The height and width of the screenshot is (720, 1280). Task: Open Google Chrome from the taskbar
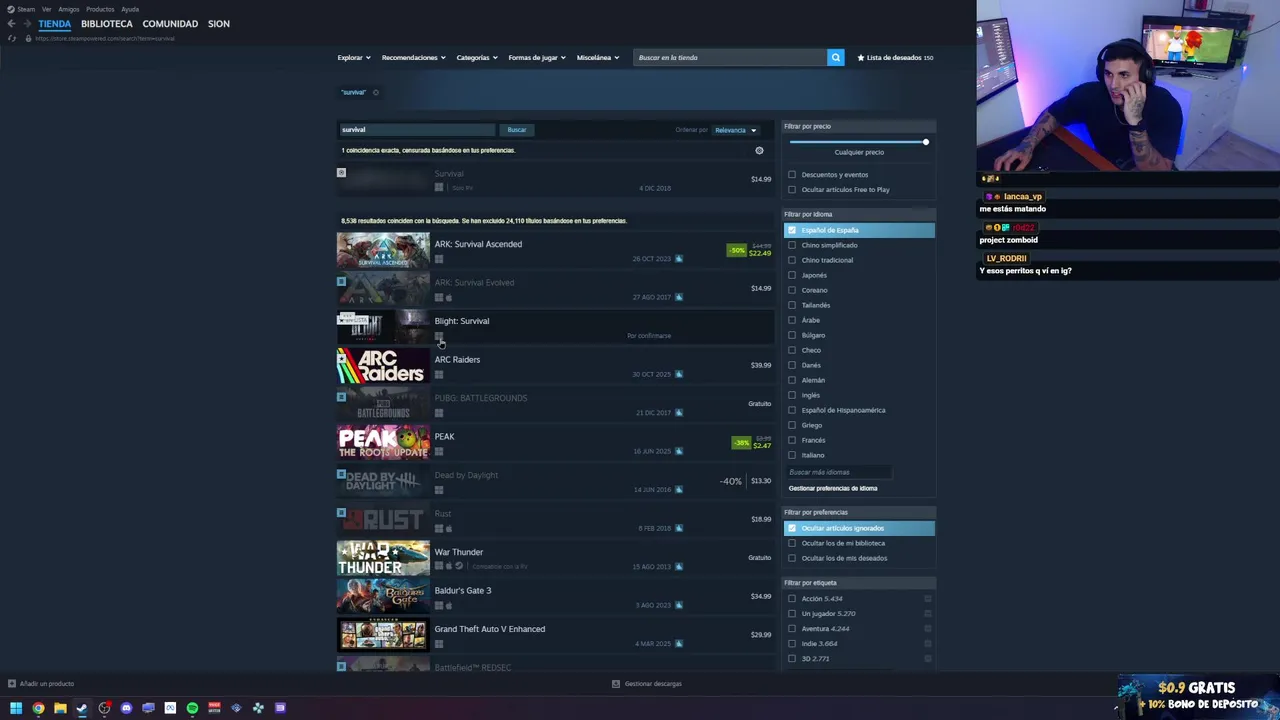coord(38,708)
